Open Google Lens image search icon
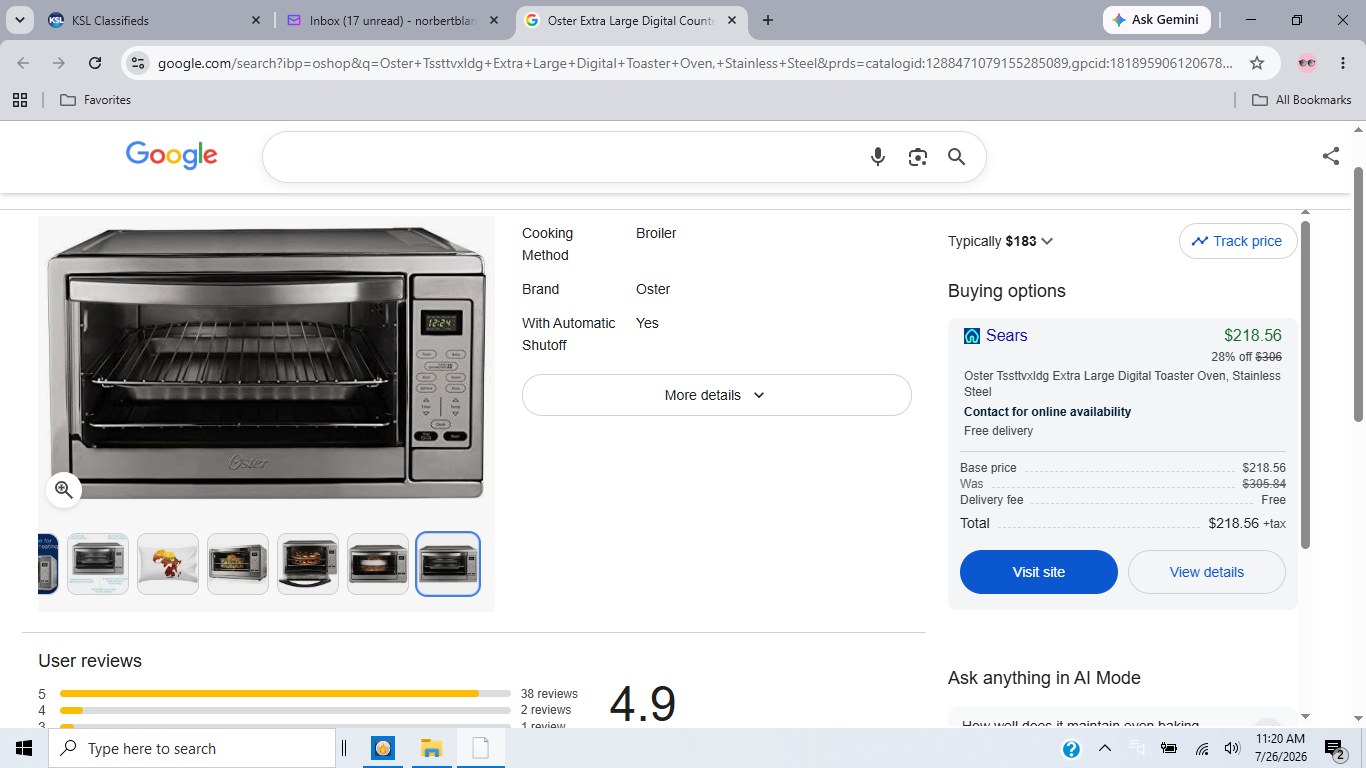Screen dimensions: 1366x768 [x=918, y=157]
